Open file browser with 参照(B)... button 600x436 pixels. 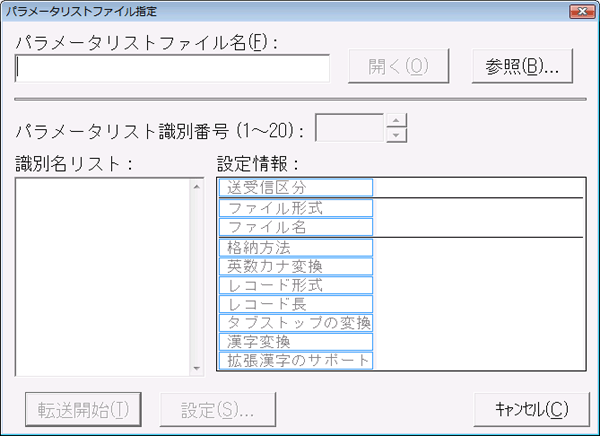click(x=522, y=66)
